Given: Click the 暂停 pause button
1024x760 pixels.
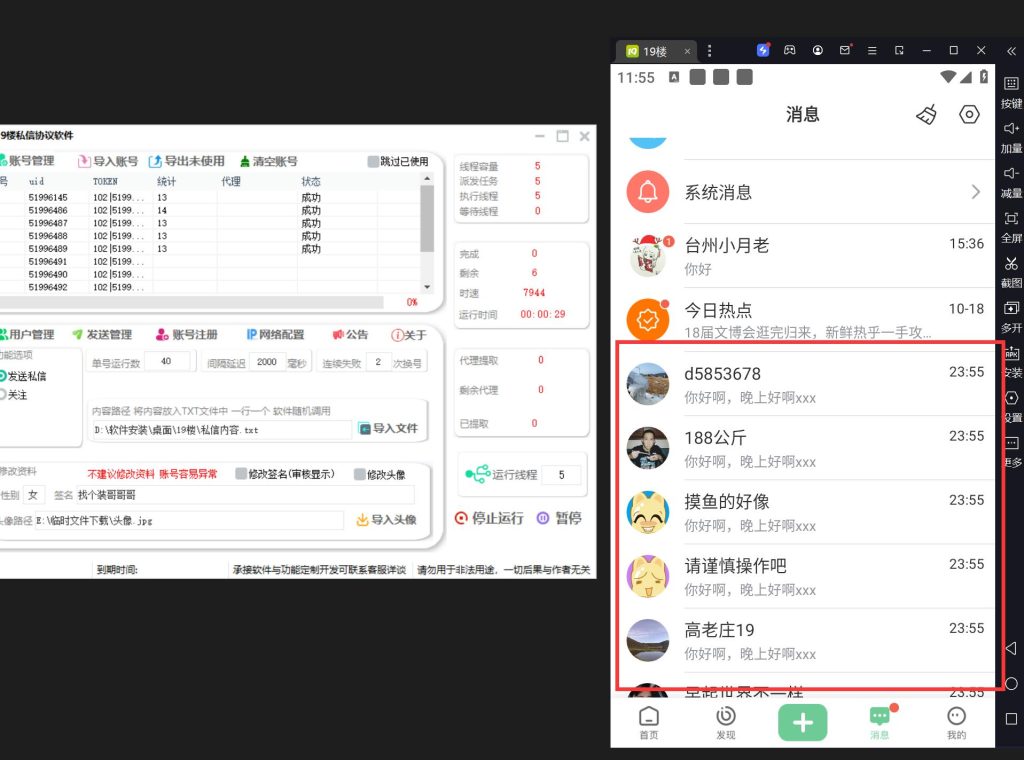Looking at the screenshot, I should point(558,518).
